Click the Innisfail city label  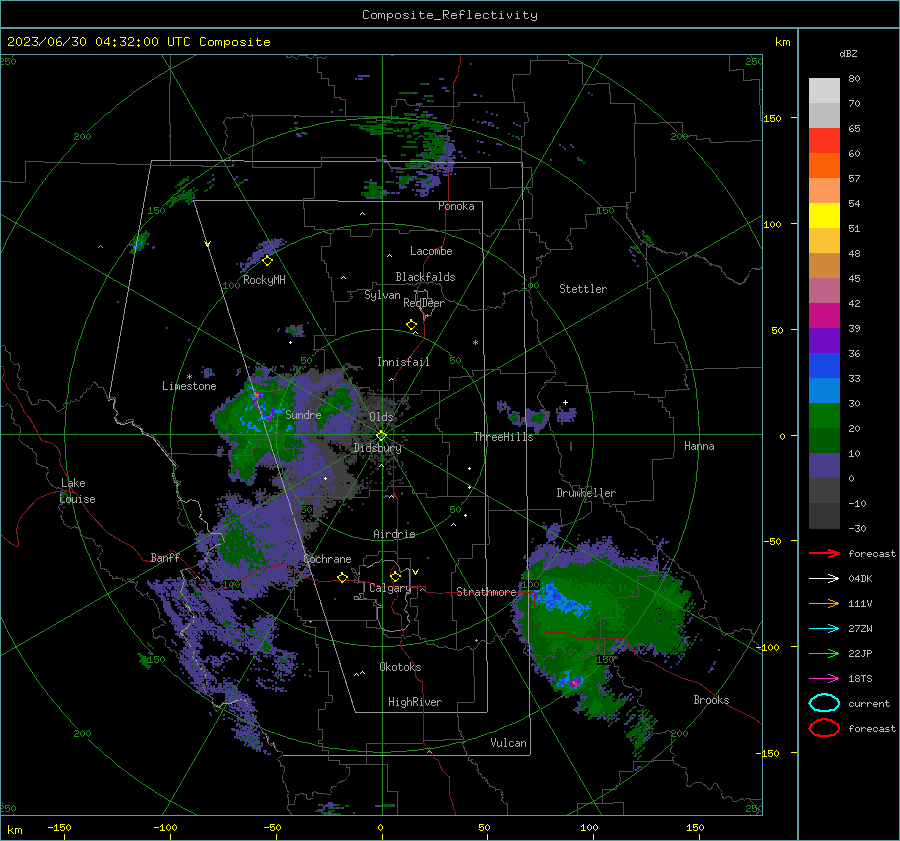(403, 362)
